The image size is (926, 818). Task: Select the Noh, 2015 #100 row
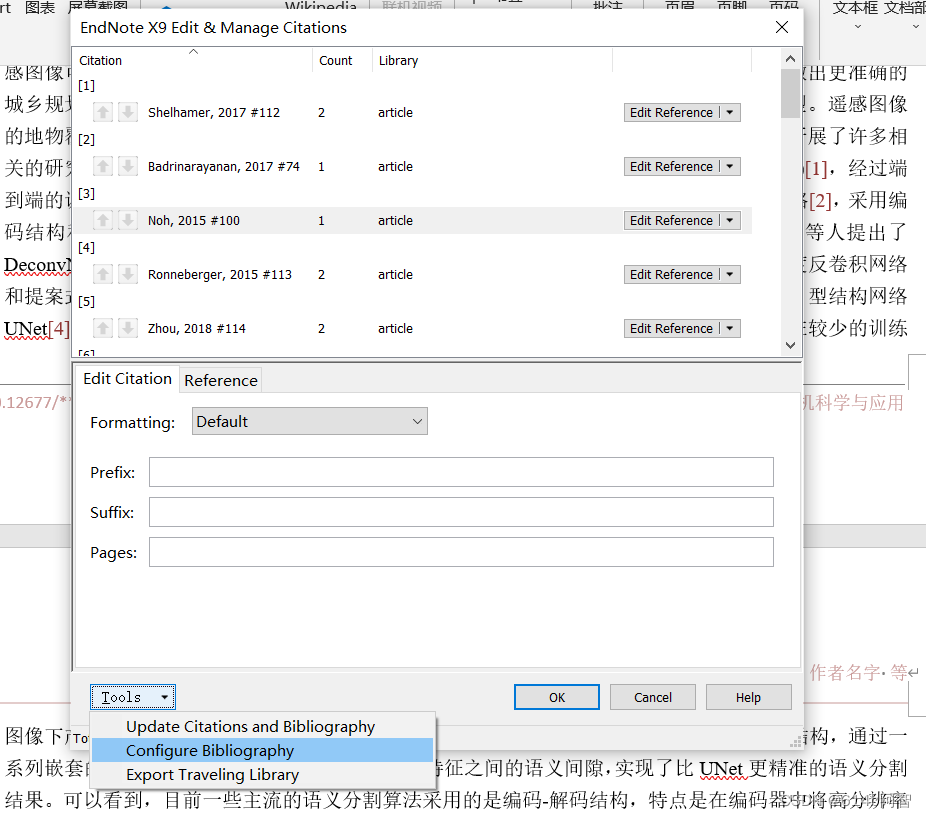413,220
